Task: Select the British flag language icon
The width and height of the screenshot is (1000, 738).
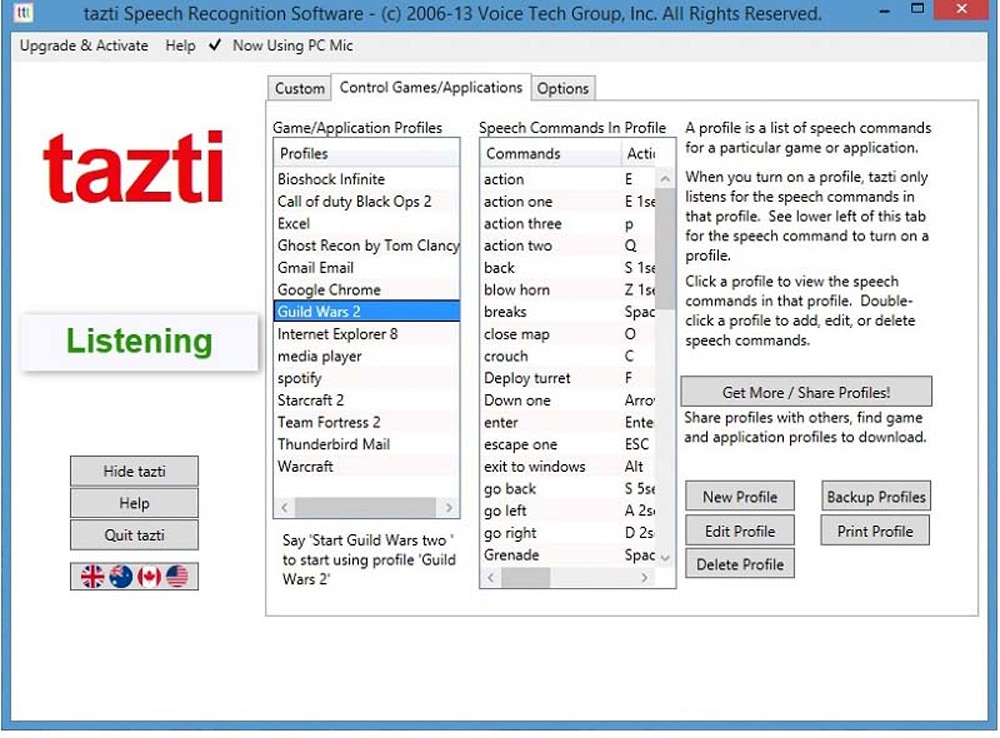Action: tap(92, 575)
